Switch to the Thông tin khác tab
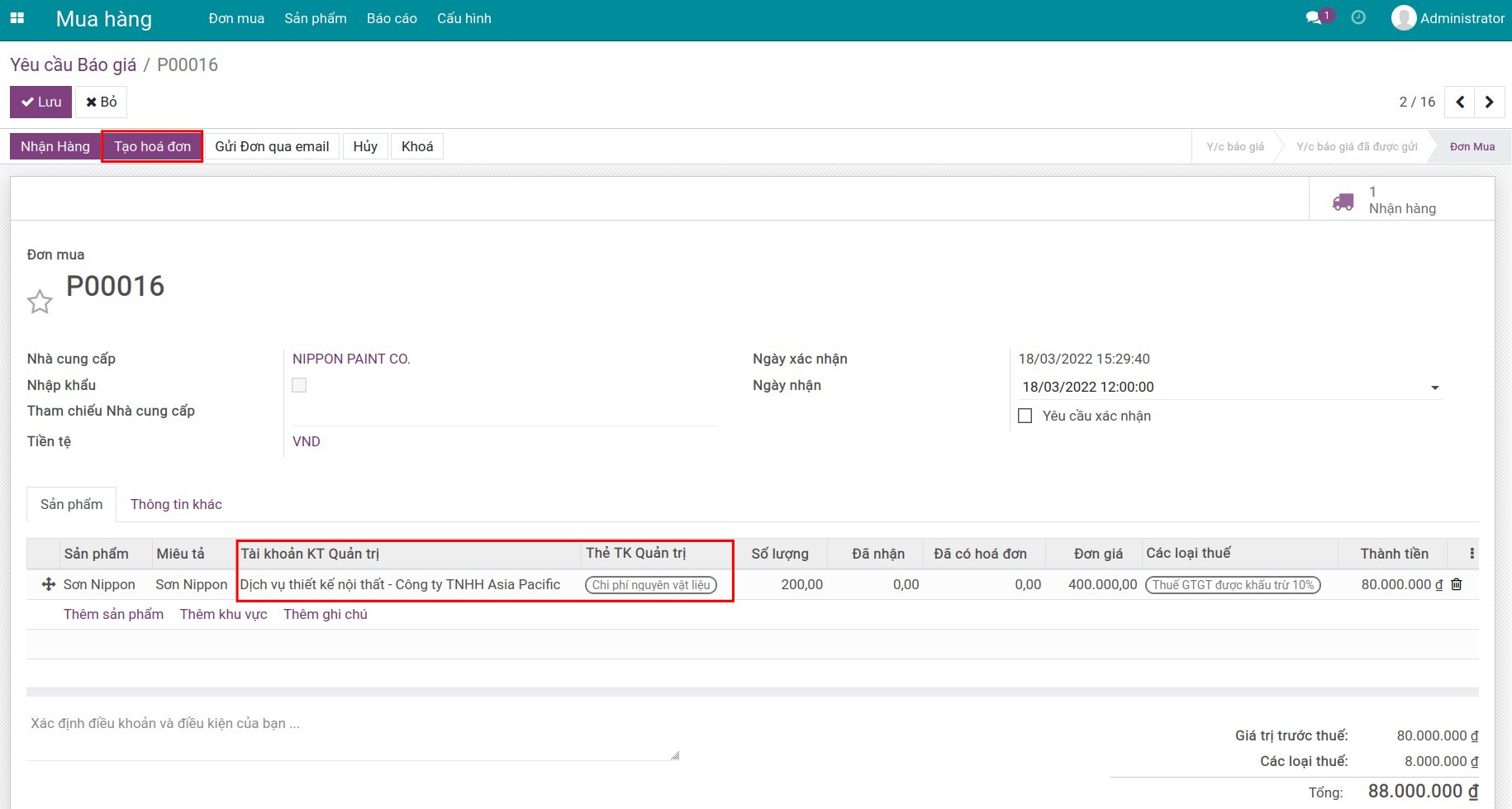Screen dimensions: 1512x809 pos(176,504)
